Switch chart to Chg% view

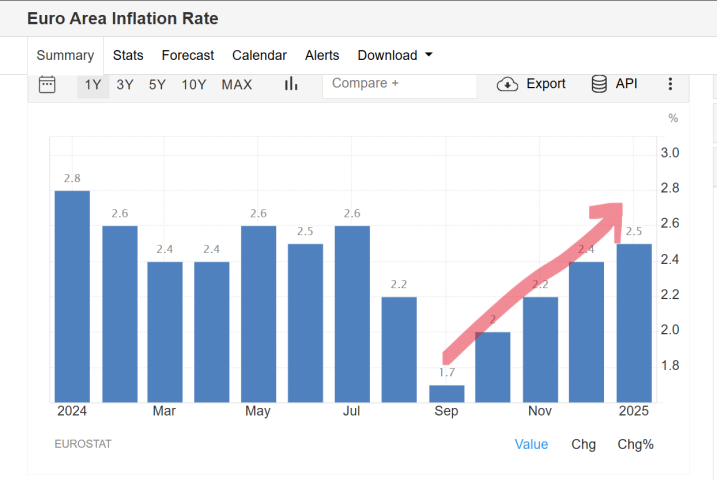(x=635, y=444)
